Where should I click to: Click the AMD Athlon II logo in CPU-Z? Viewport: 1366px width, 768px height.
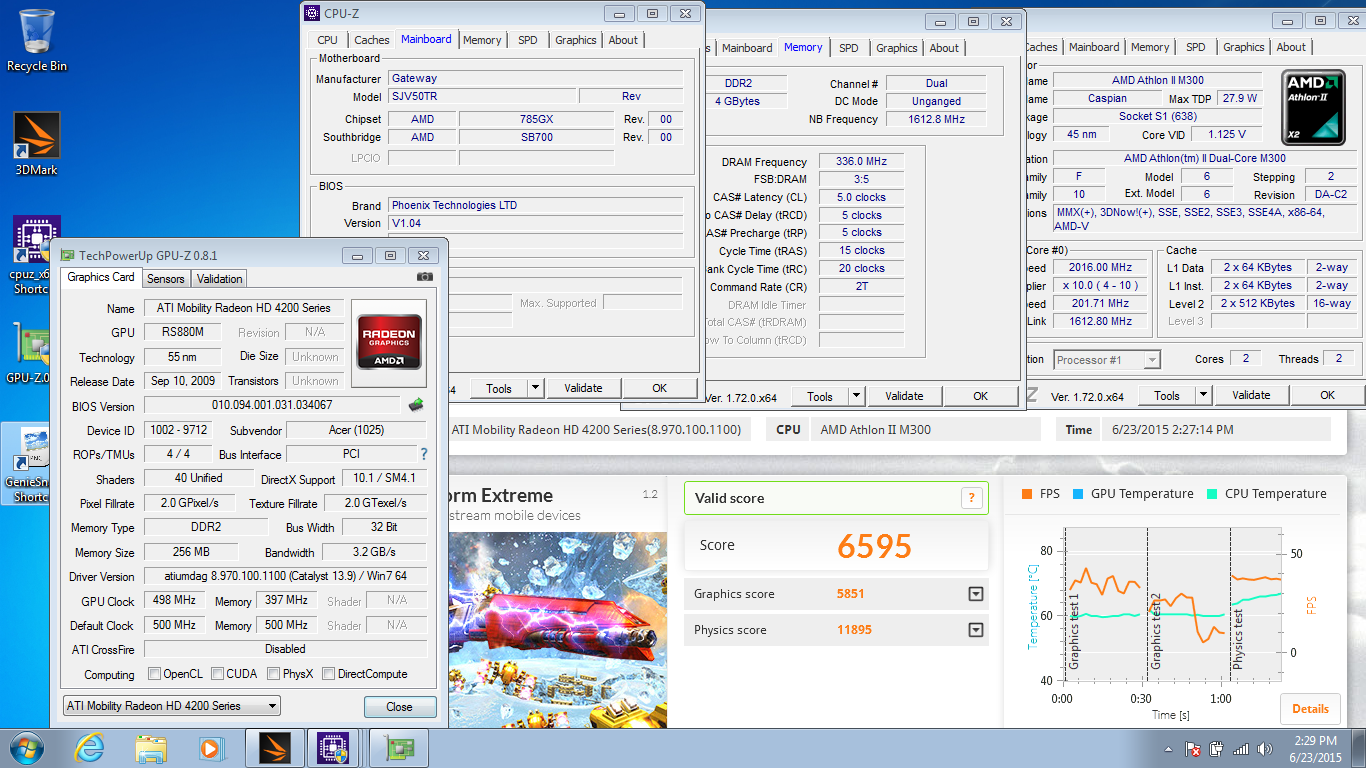(1313, 107)
